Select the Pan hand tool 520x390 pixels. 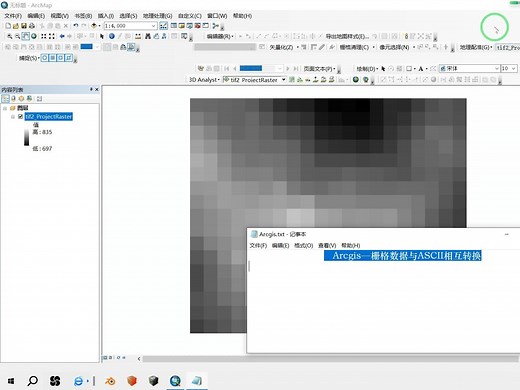point(25,36)
